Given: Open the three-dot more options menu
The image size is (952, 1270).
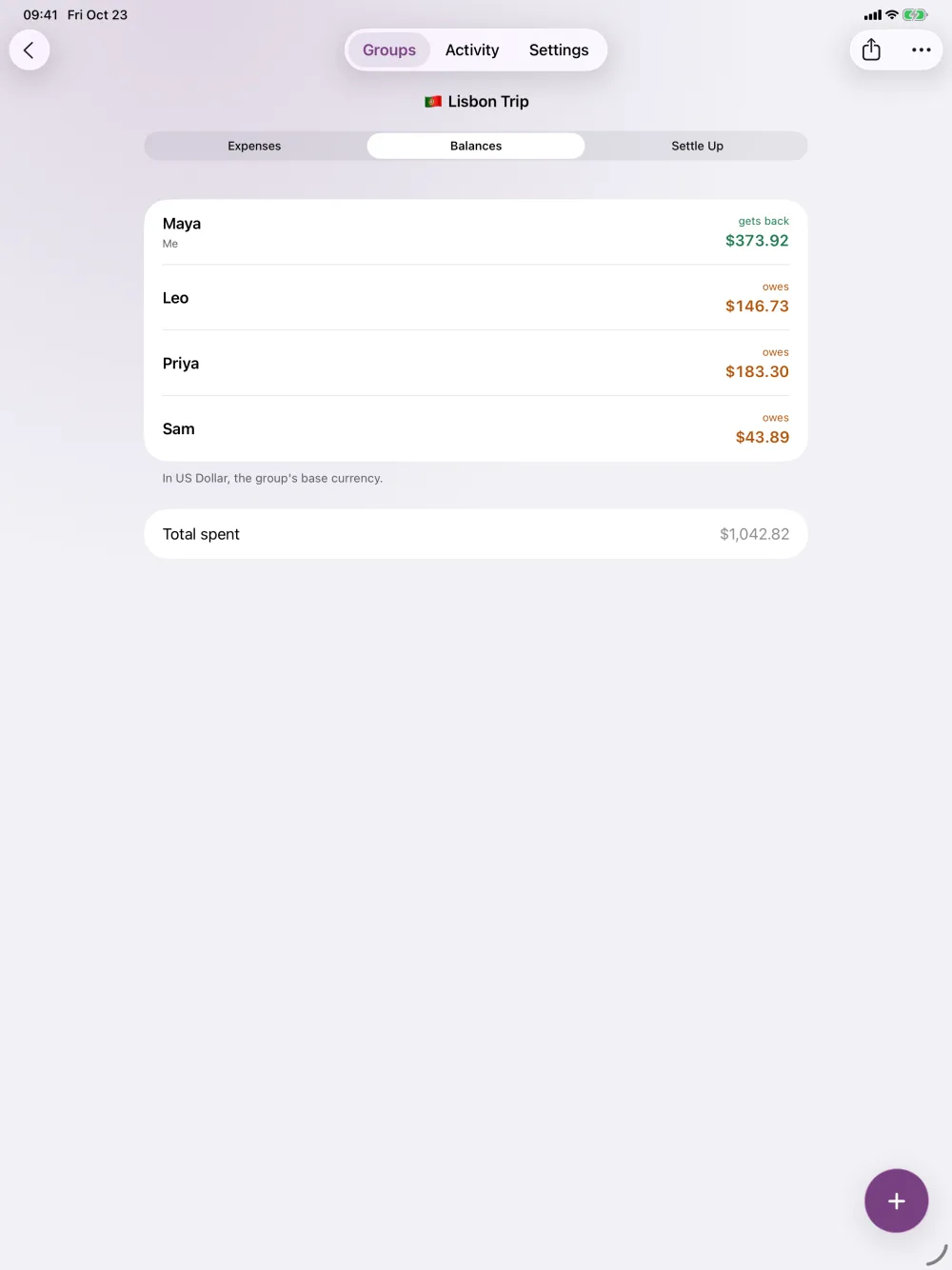Looking at the screenshot, I should pyautogui.click(x=921, y=50).
